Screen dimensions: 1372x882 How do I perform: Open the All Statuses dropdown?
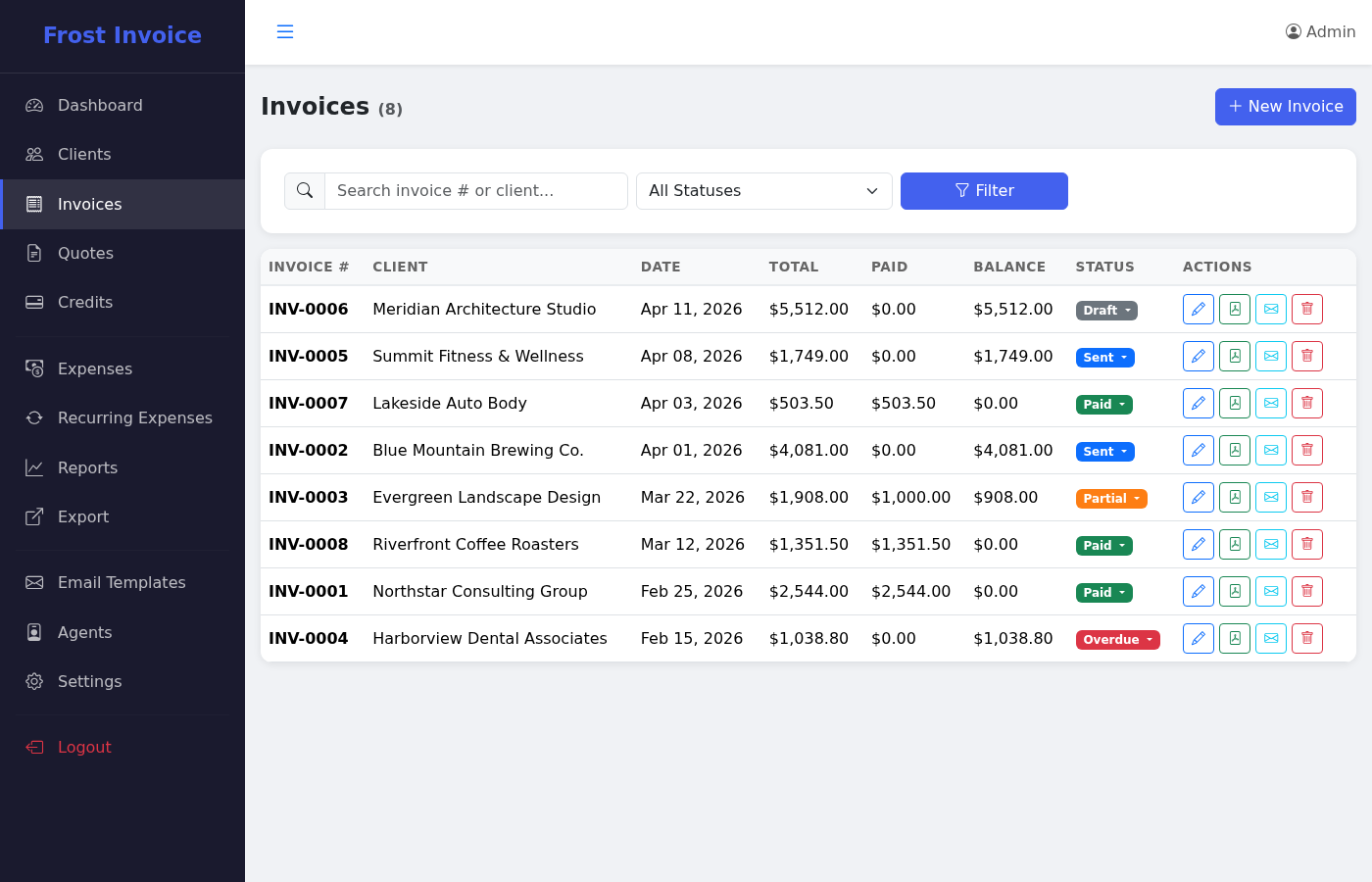pos(763,190)
